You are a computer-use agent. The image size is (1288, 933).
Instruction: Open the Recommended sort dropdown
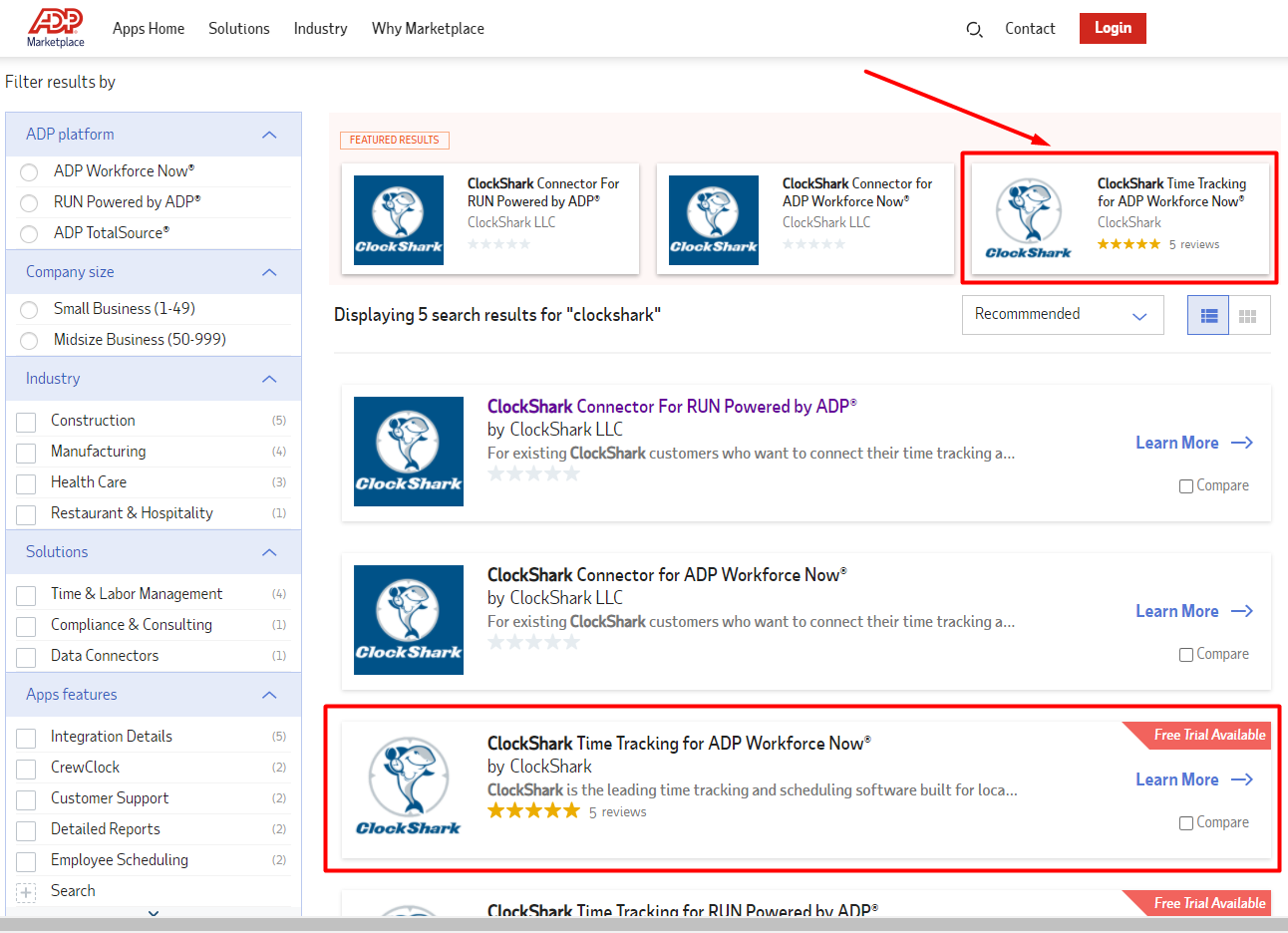1063,314
